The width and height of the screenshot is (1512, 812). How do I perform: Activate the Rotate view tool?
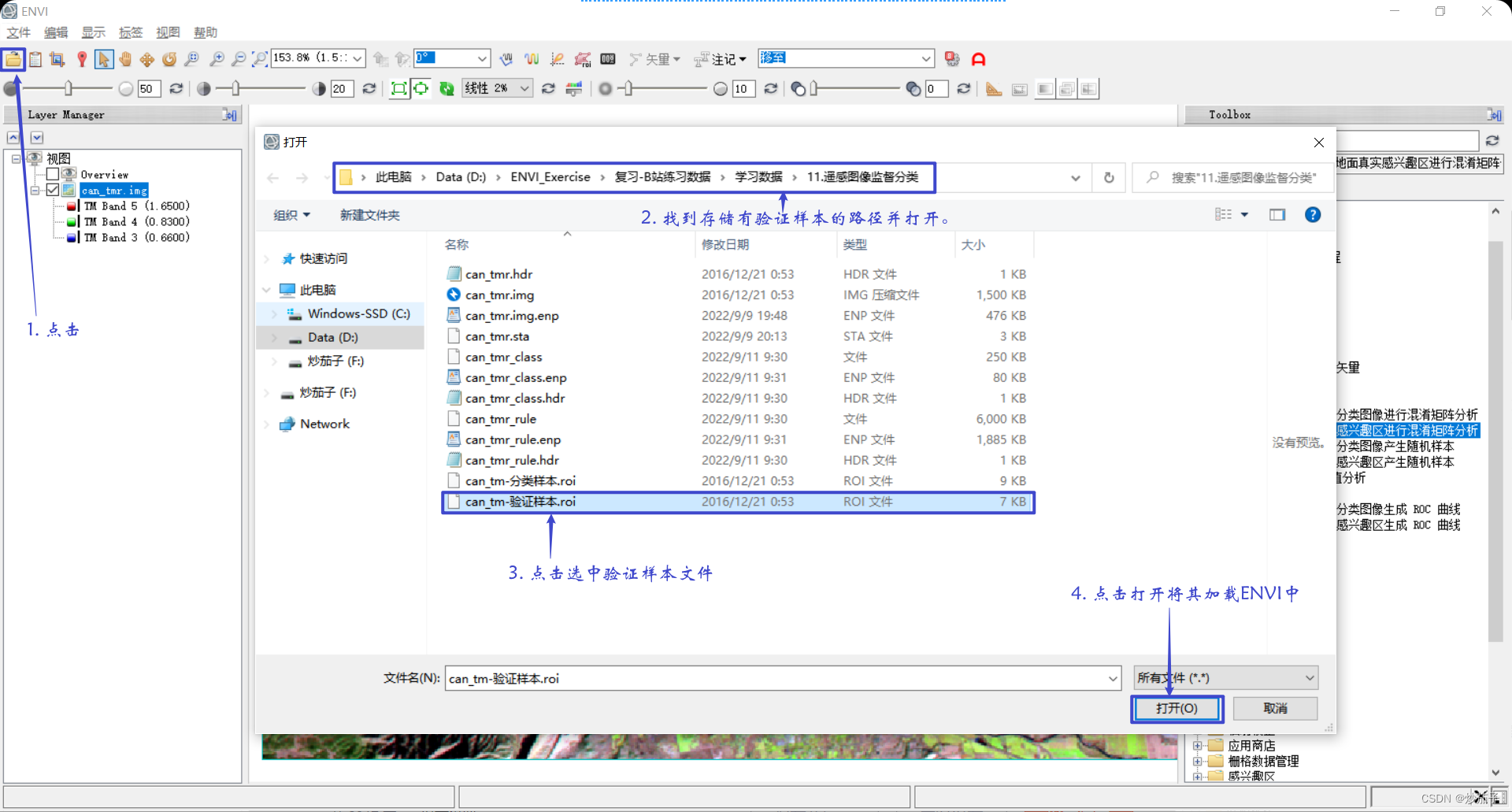point(169,59)
